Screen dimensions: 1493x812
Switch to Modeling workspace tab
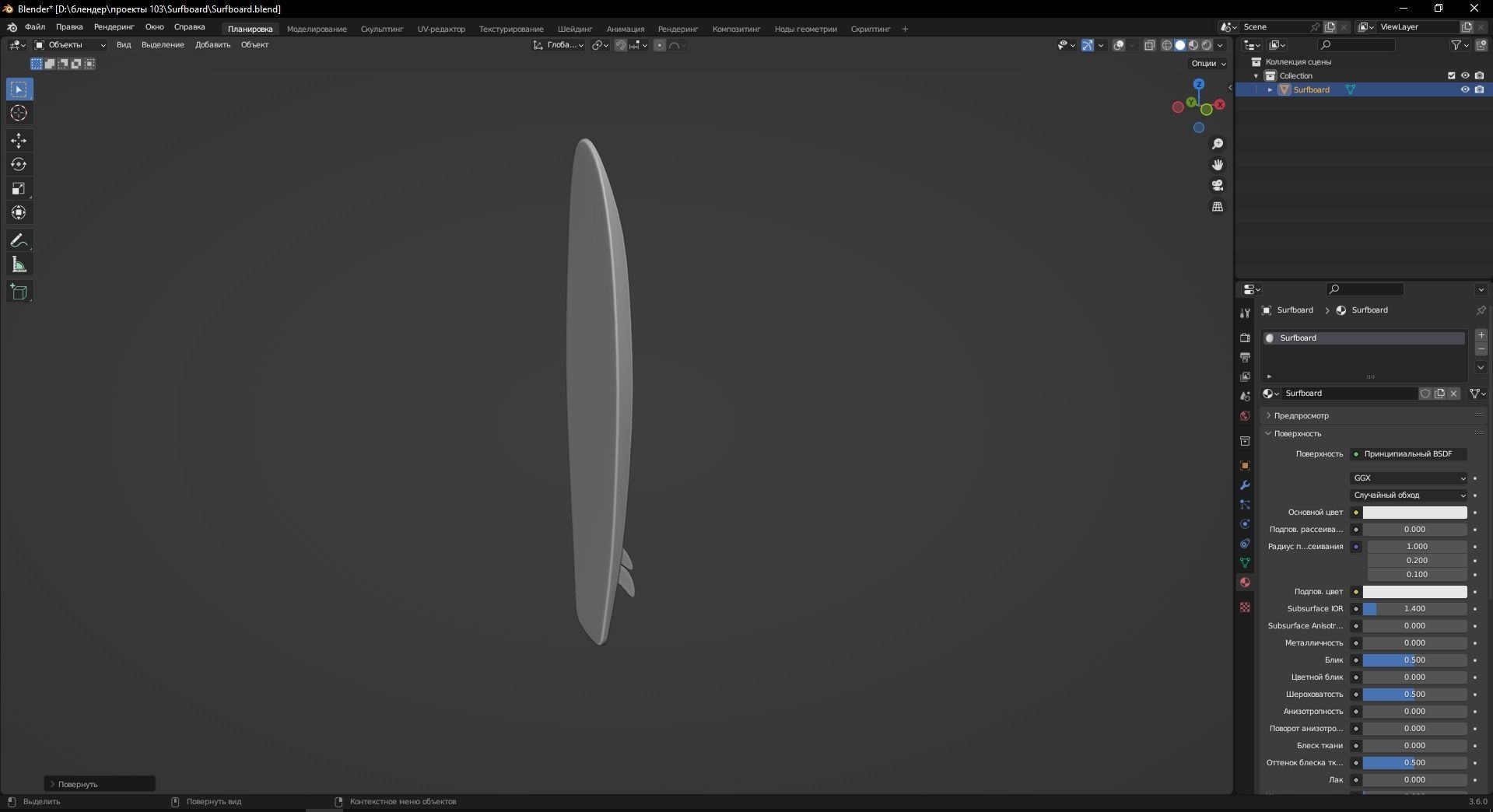pyautogui.click(x=317, y=30)
